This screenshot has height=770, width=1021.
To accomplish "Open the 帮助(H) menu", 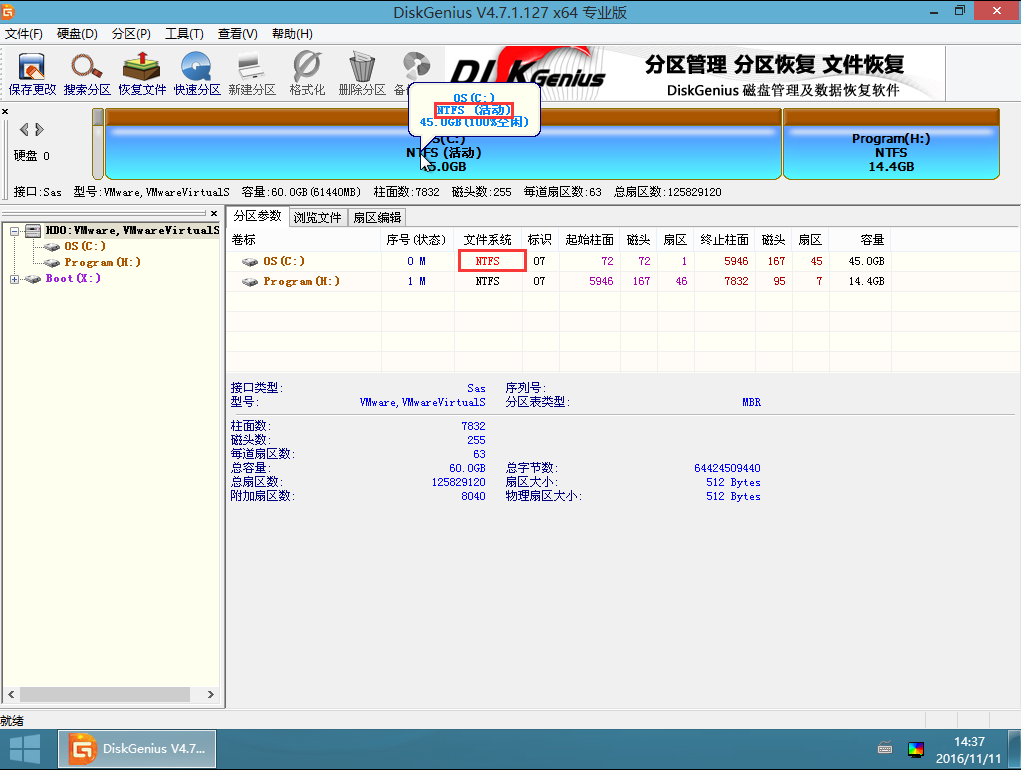I will pyautogui.click(x=292, y=34).
